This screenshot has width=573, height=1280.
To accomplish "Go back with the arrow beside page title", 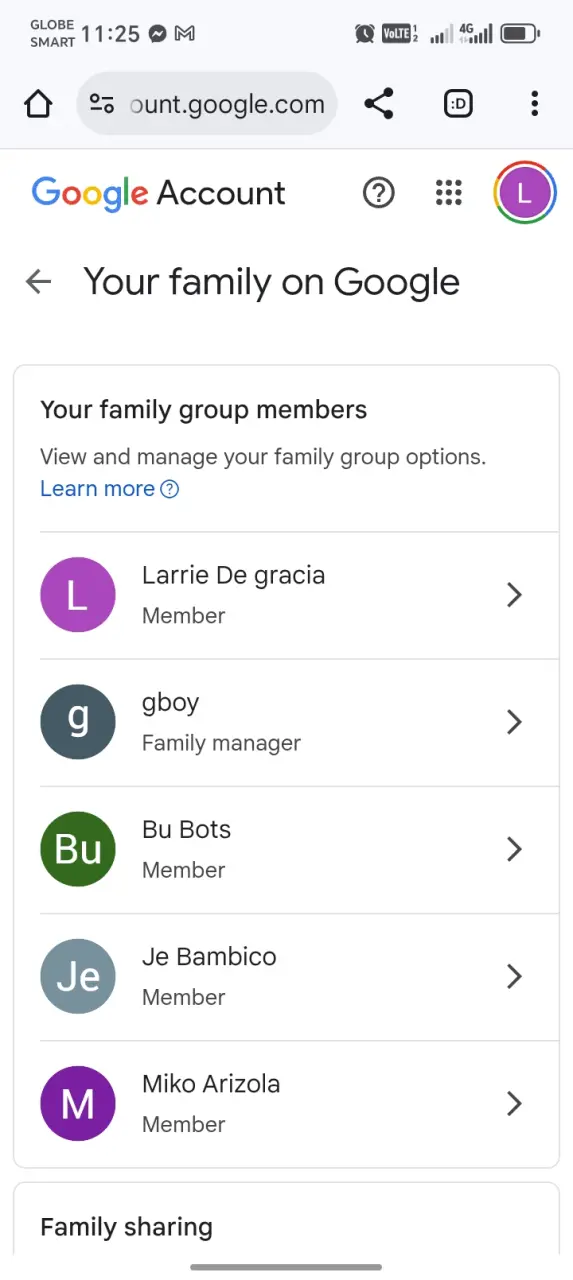I will pyautogui.click(x=39, y=282).
